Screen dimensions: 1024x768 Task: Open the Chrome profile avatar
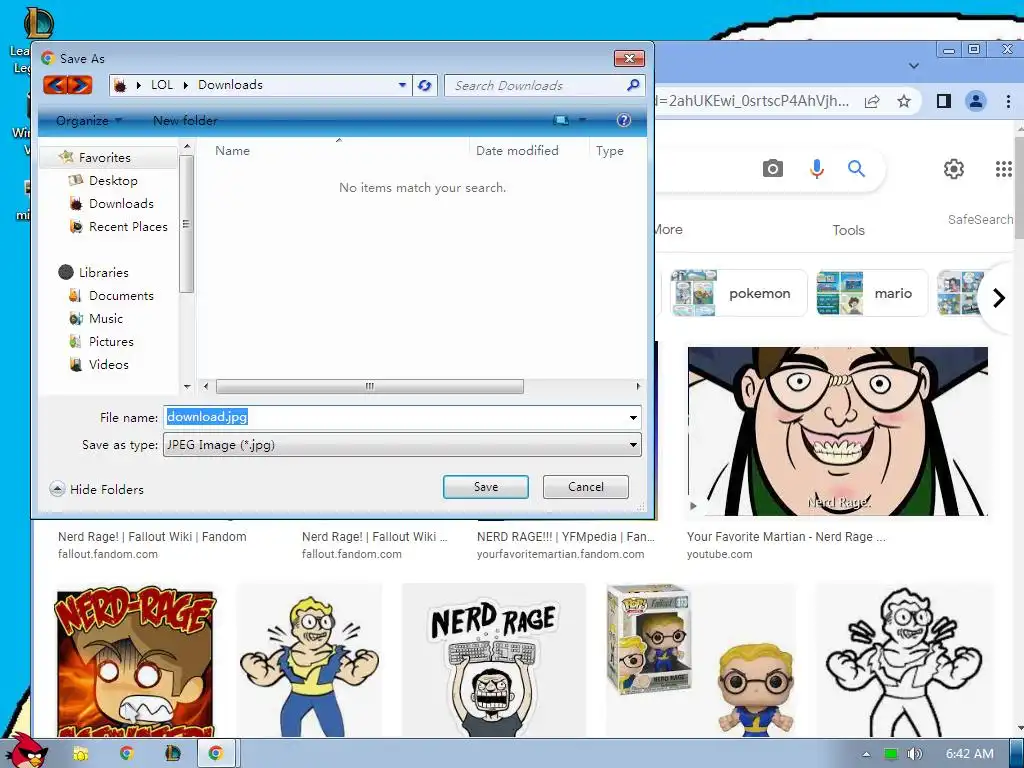(976, 101)
